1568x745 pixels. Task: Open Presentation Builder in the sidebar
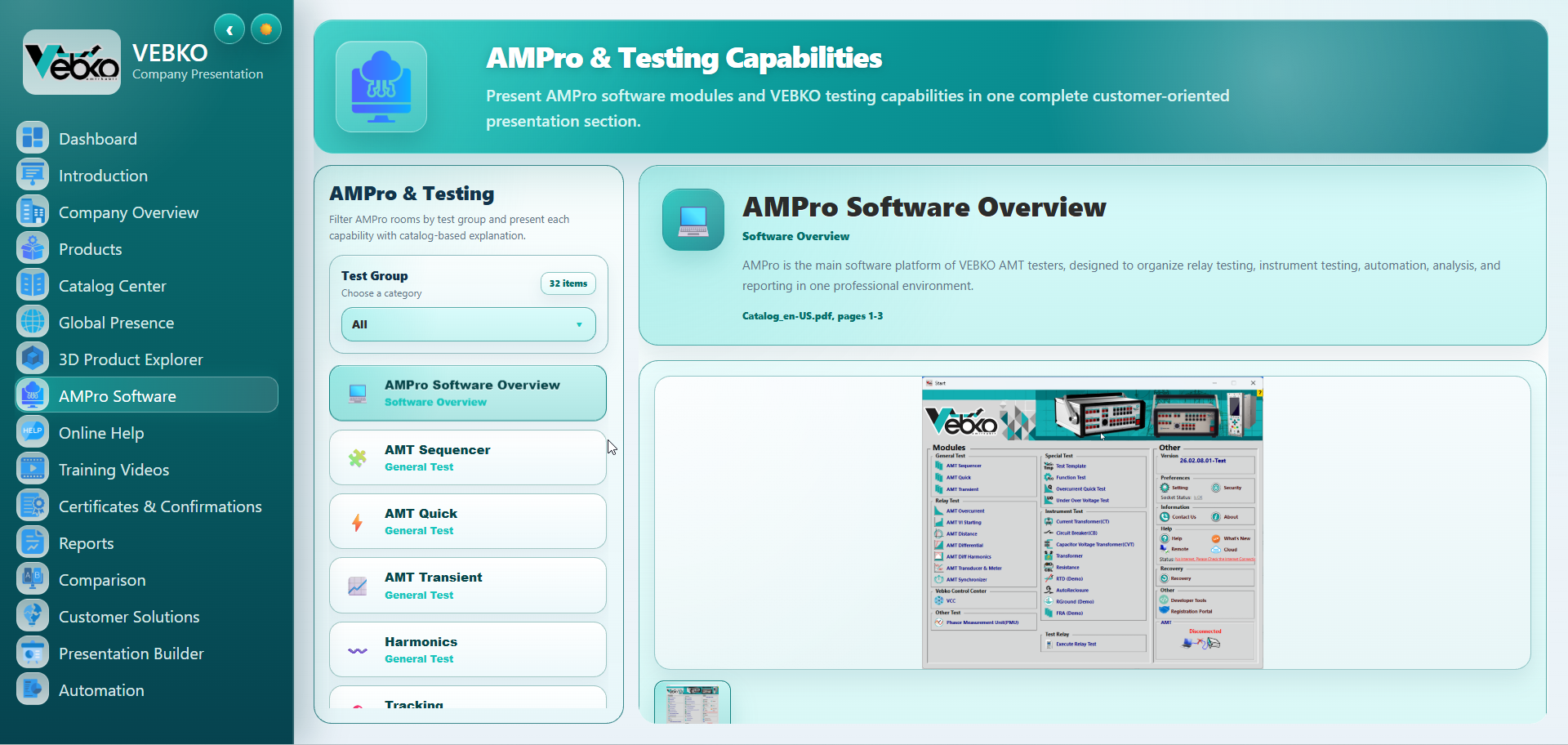(147, 653)
